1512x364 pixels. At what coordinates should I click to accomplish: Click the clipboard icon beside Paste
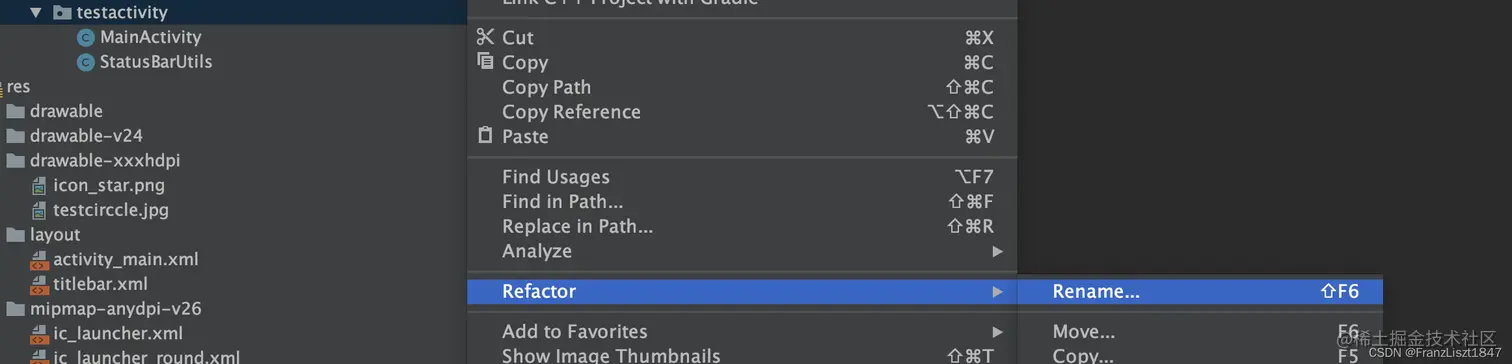(485, 136)
